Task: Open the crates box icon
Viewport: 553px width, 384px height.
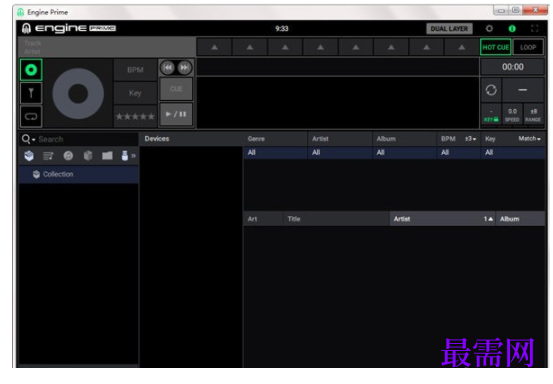Action: point(88,156)
